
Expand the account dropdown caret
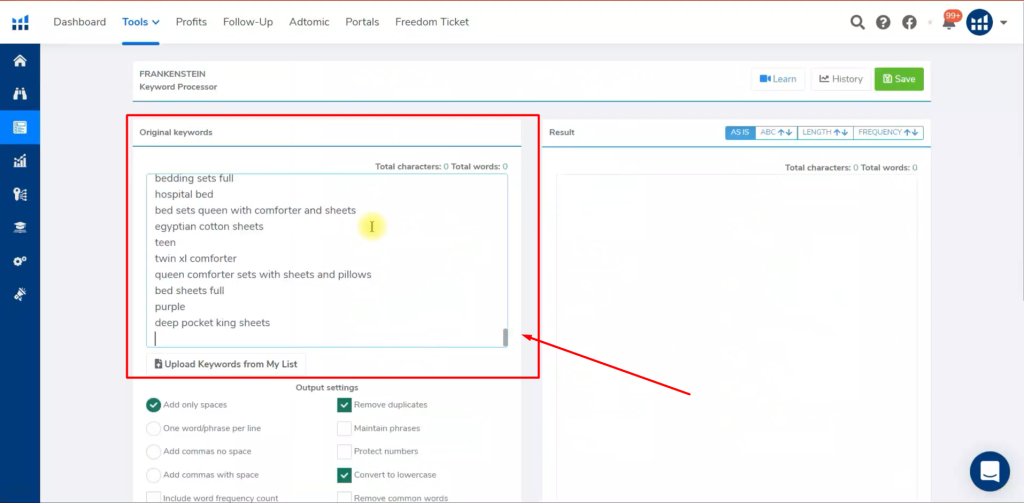tap(1003, 23)
